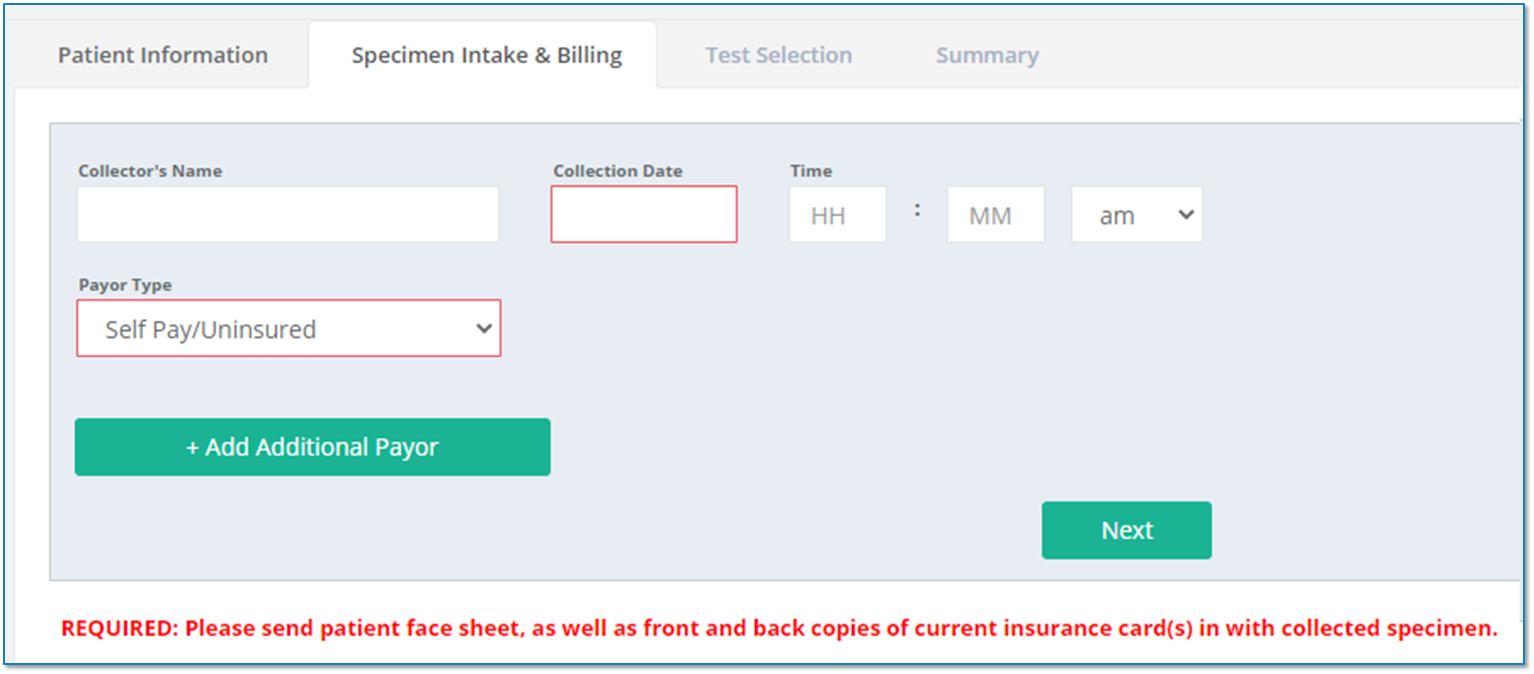Viewport: 1534px width, 674px height.
Task: Click the Time label above the hour field
Action: (x=810, y=170)
